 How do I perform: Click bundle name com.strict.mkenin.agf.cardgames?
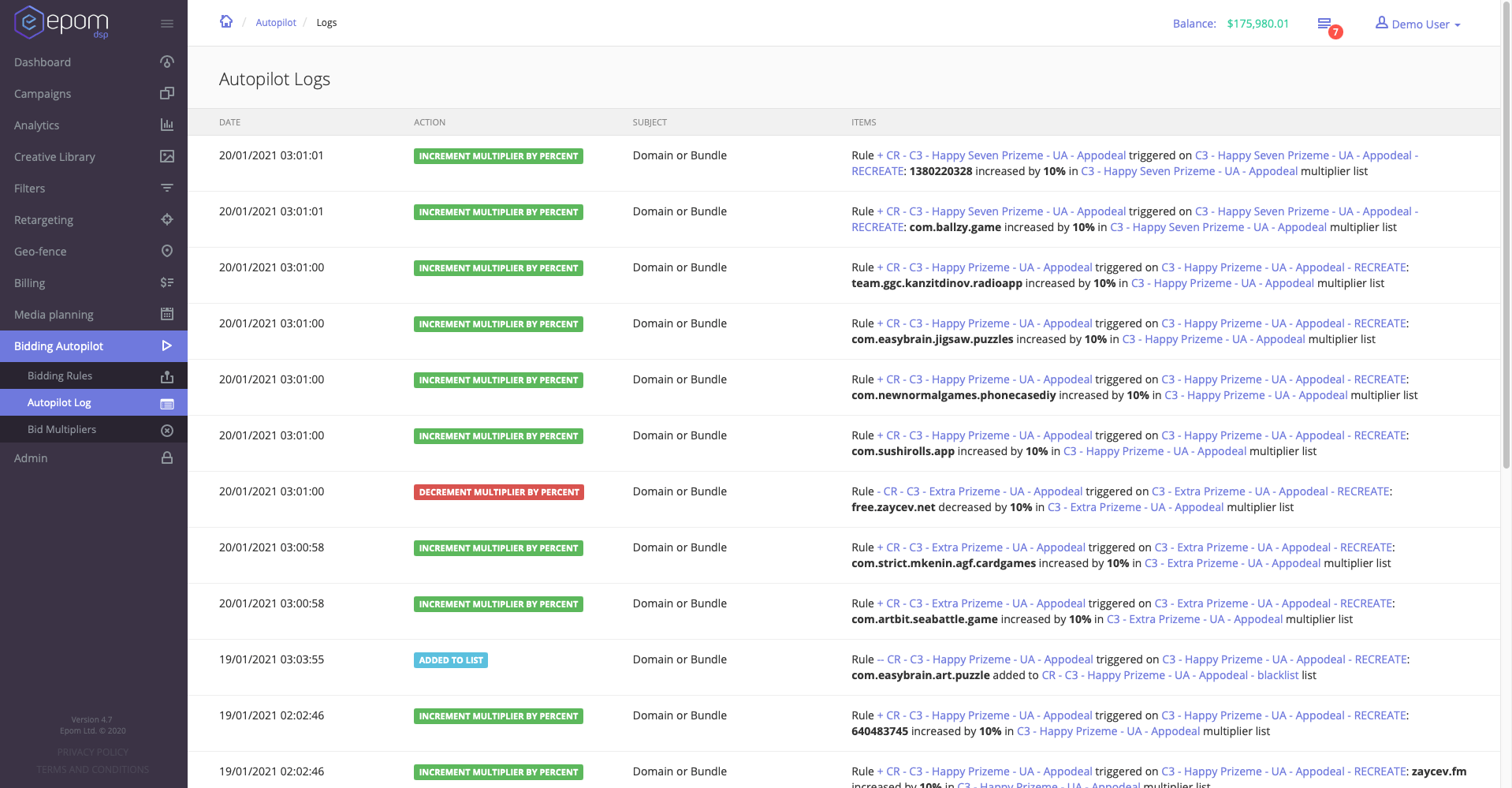tap(944, 563)
